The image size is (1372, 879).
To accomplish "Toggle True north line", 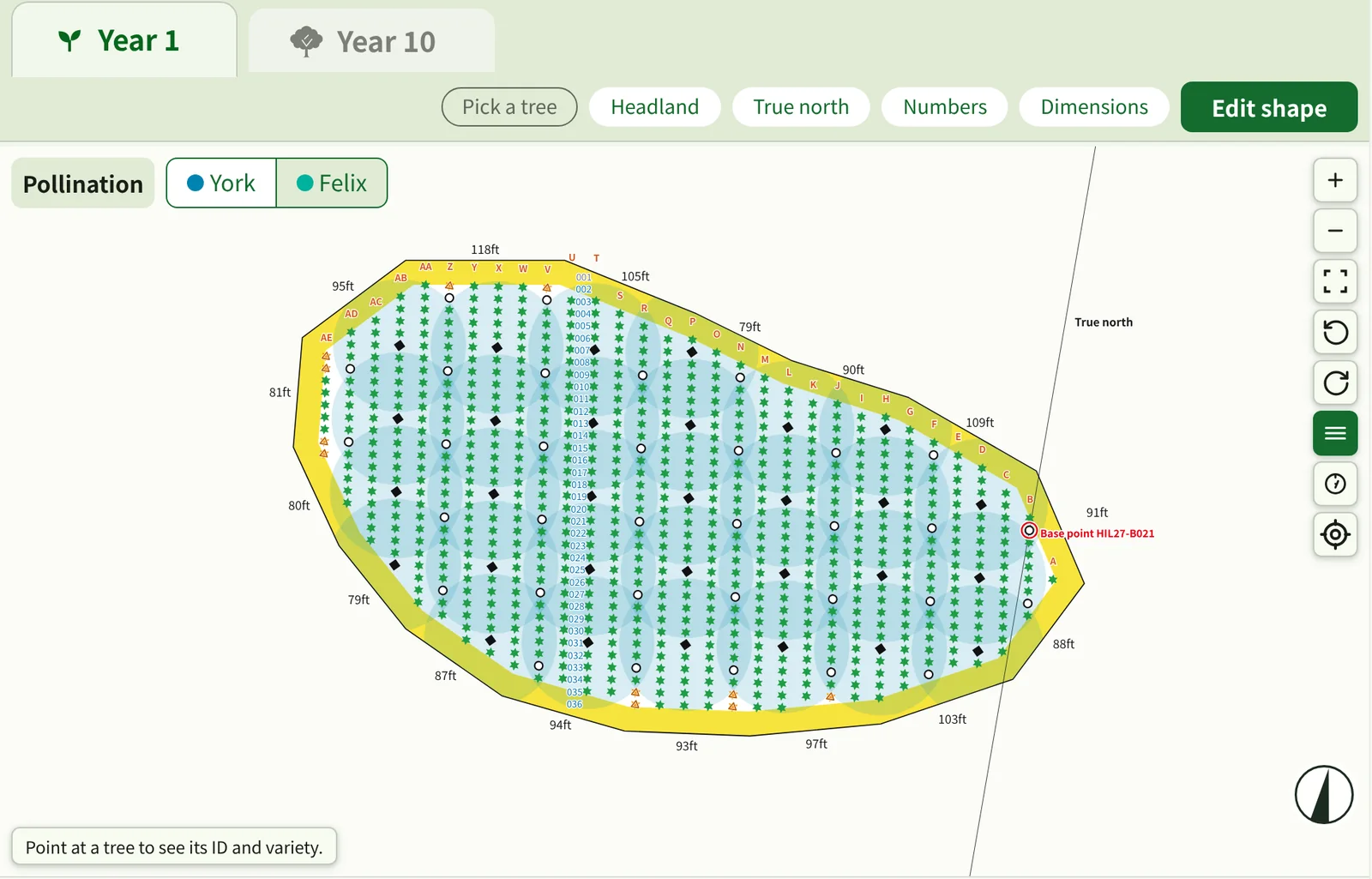I will pos(801,107).
